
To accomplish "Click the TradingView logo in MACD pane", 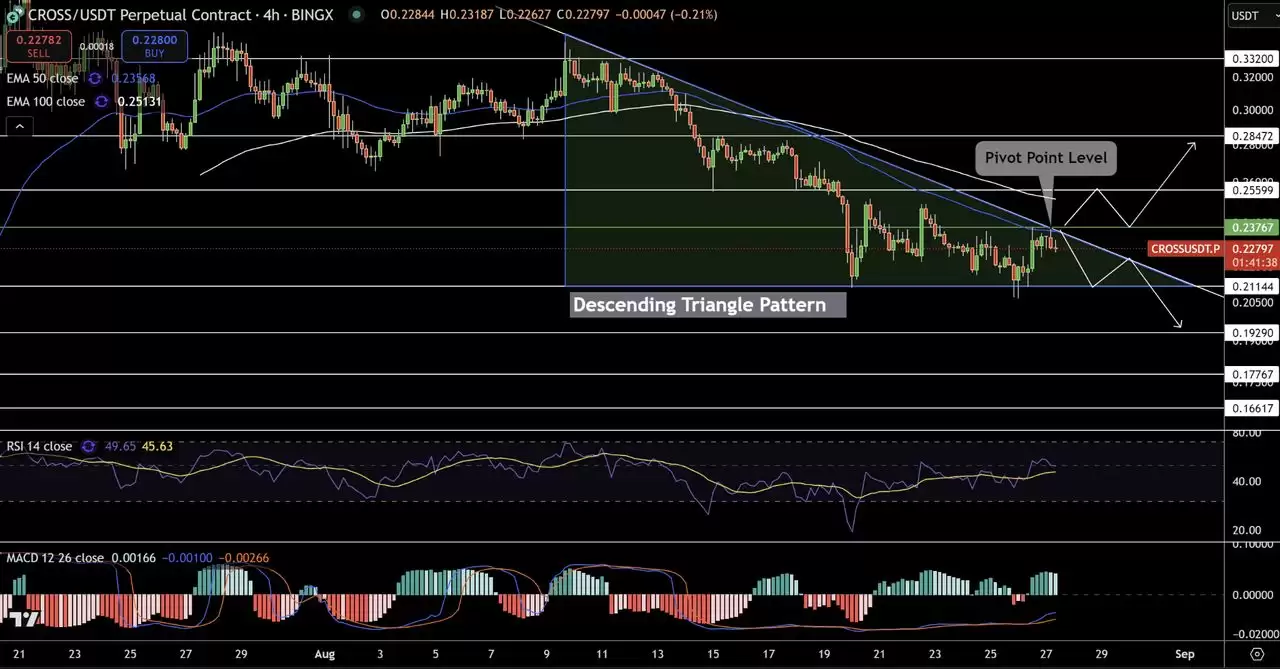I will pyautogui.click(x=26, y=619).
